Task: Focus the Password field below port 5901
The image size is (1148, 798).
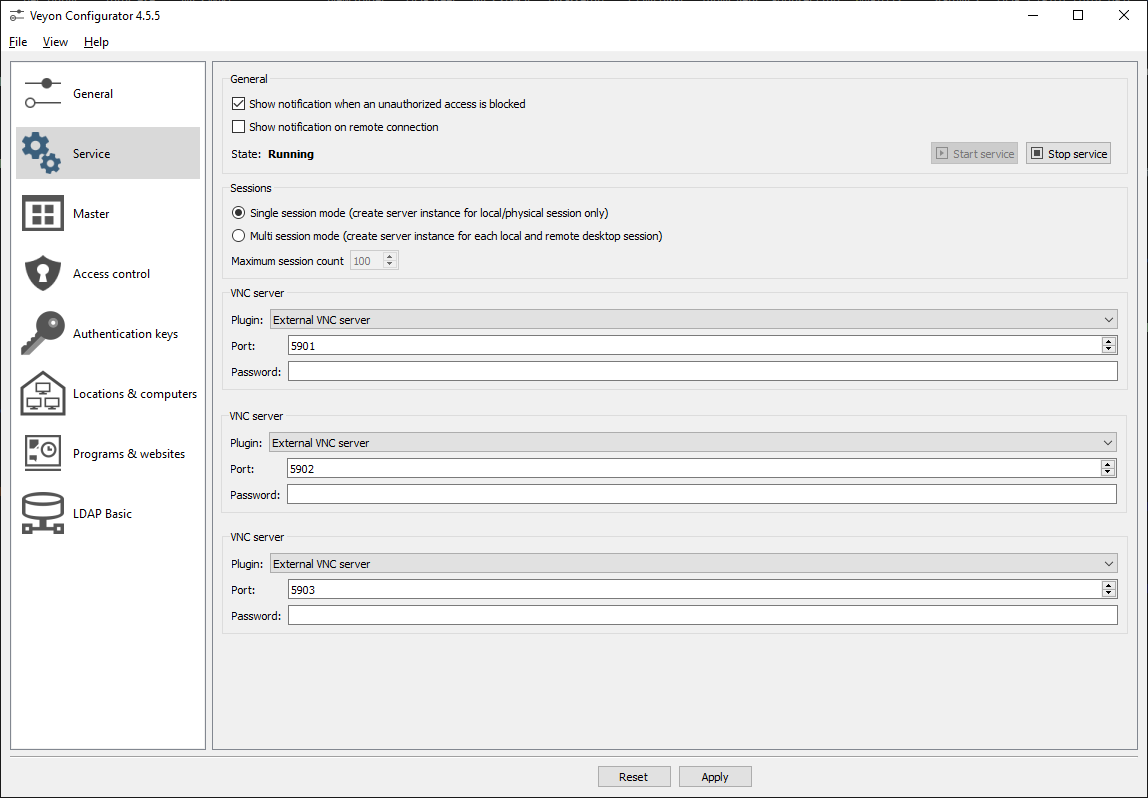Action: pos(703,371)
